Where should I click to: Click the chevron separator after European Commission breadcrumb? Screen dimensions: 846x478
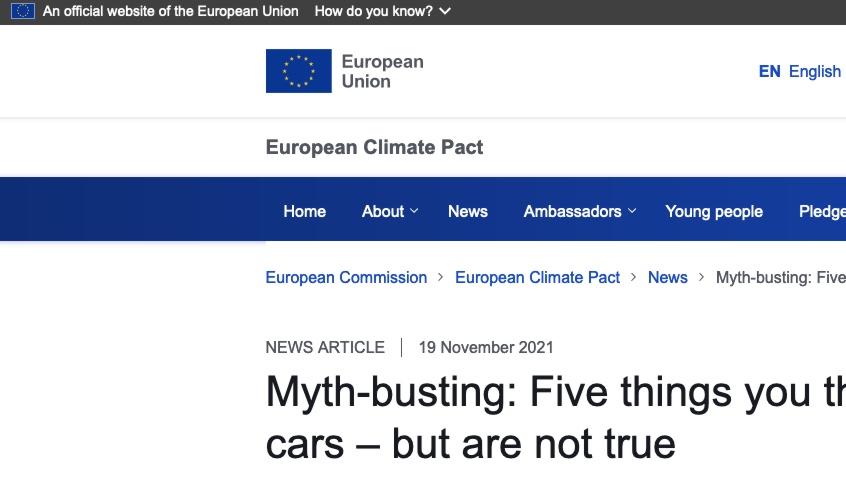tap(441, 277)
